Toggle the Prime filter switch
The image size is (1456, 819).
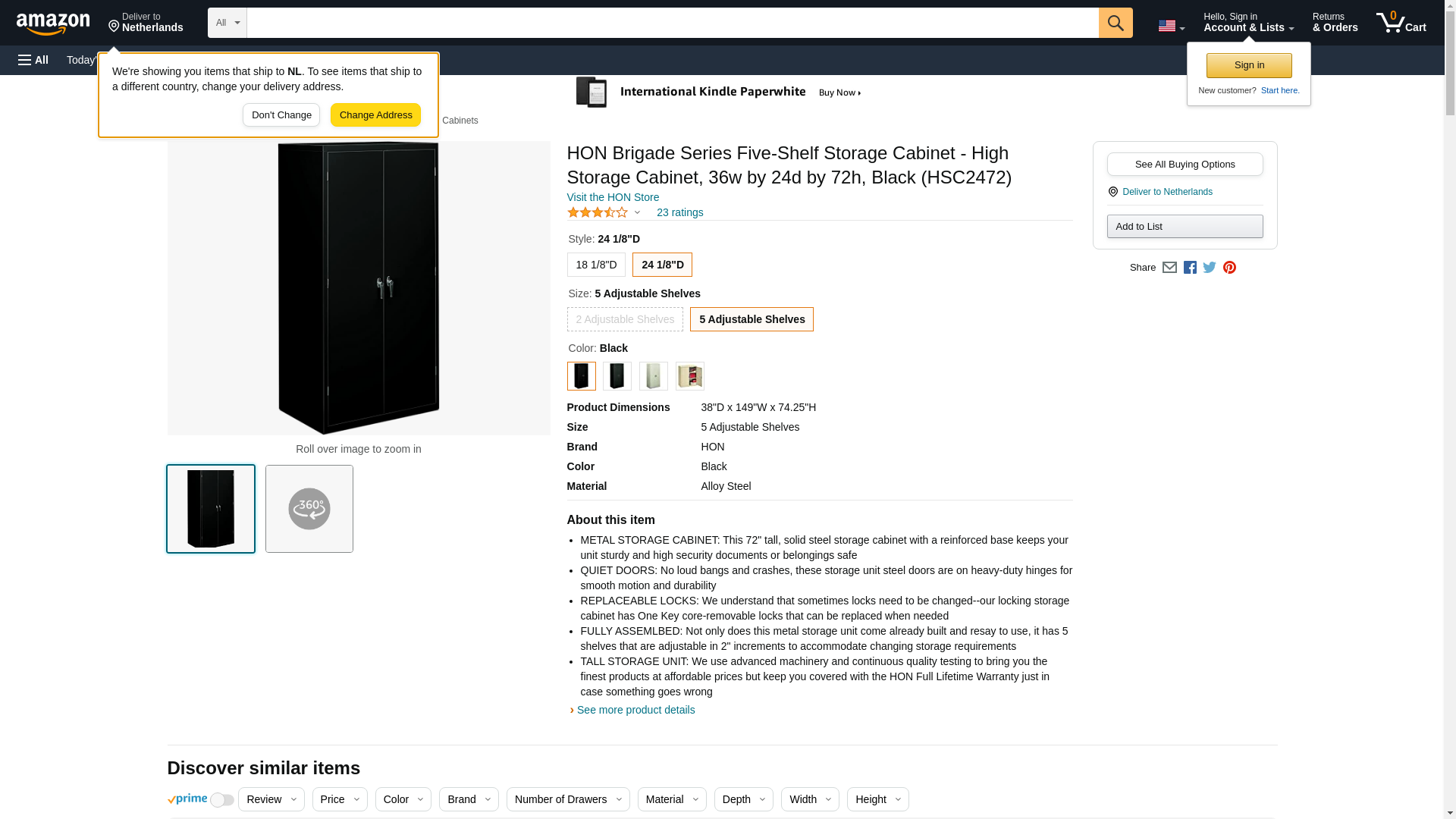221,800
